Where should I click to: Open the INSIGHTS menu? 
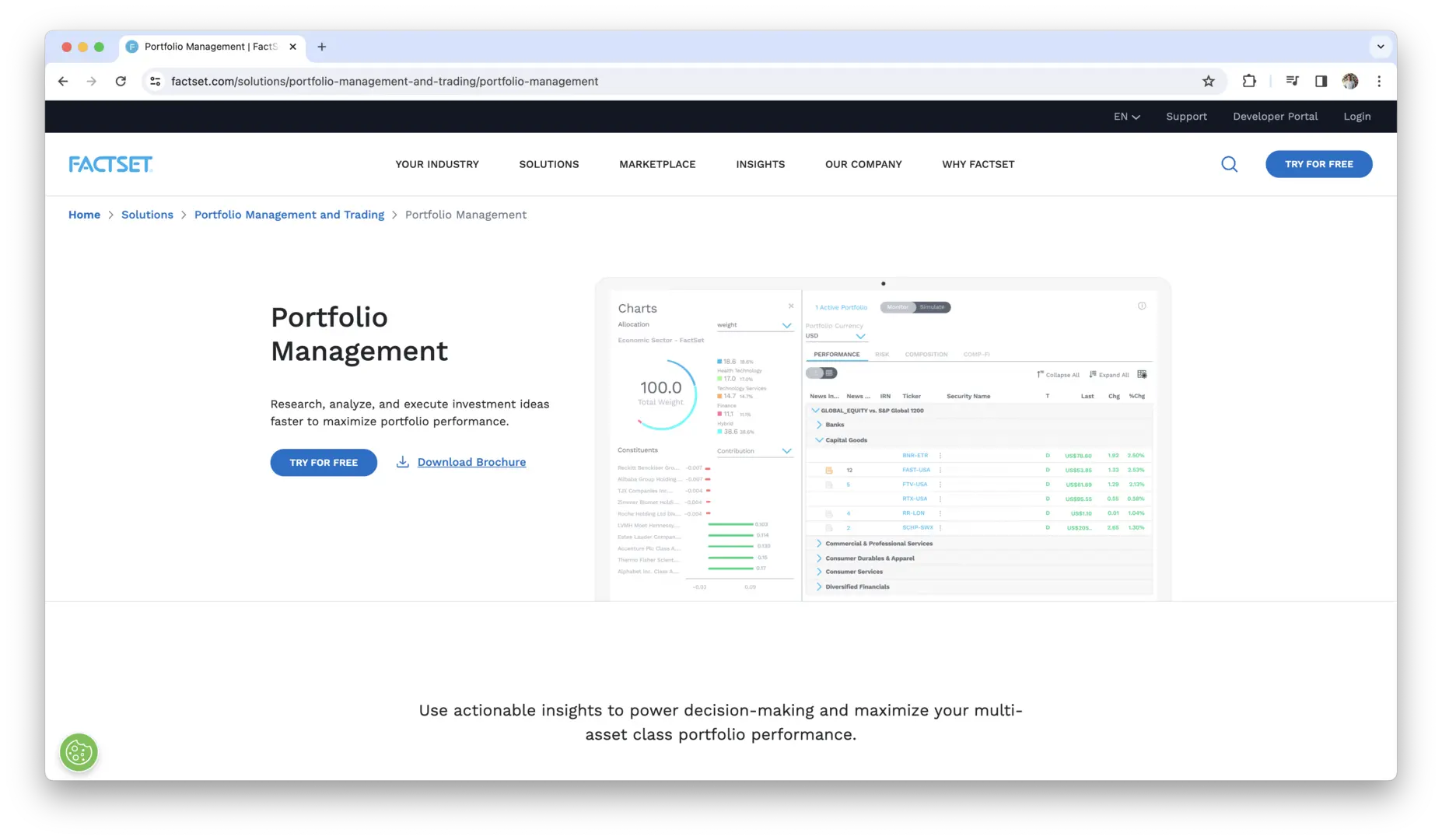[x=761, y=164]
